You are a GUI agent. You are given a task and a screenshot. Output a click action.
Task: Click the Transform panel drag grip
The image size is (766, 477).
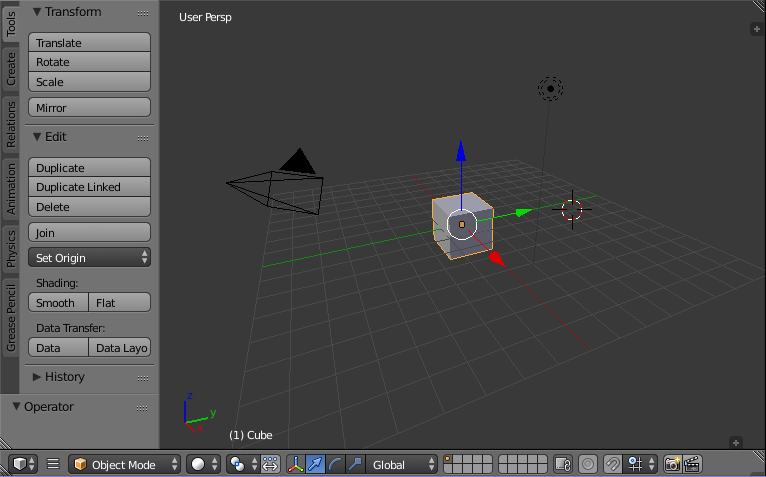tap(143, 13)
